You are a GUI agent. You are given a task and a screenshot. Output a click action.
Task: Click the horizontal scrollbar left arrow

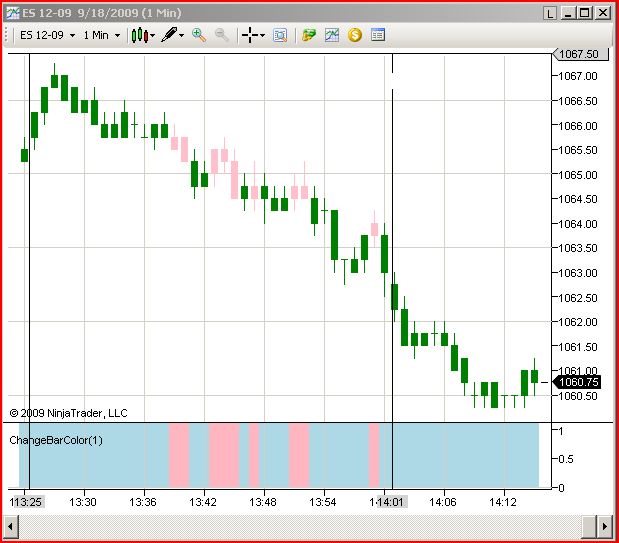coord(11,527)
